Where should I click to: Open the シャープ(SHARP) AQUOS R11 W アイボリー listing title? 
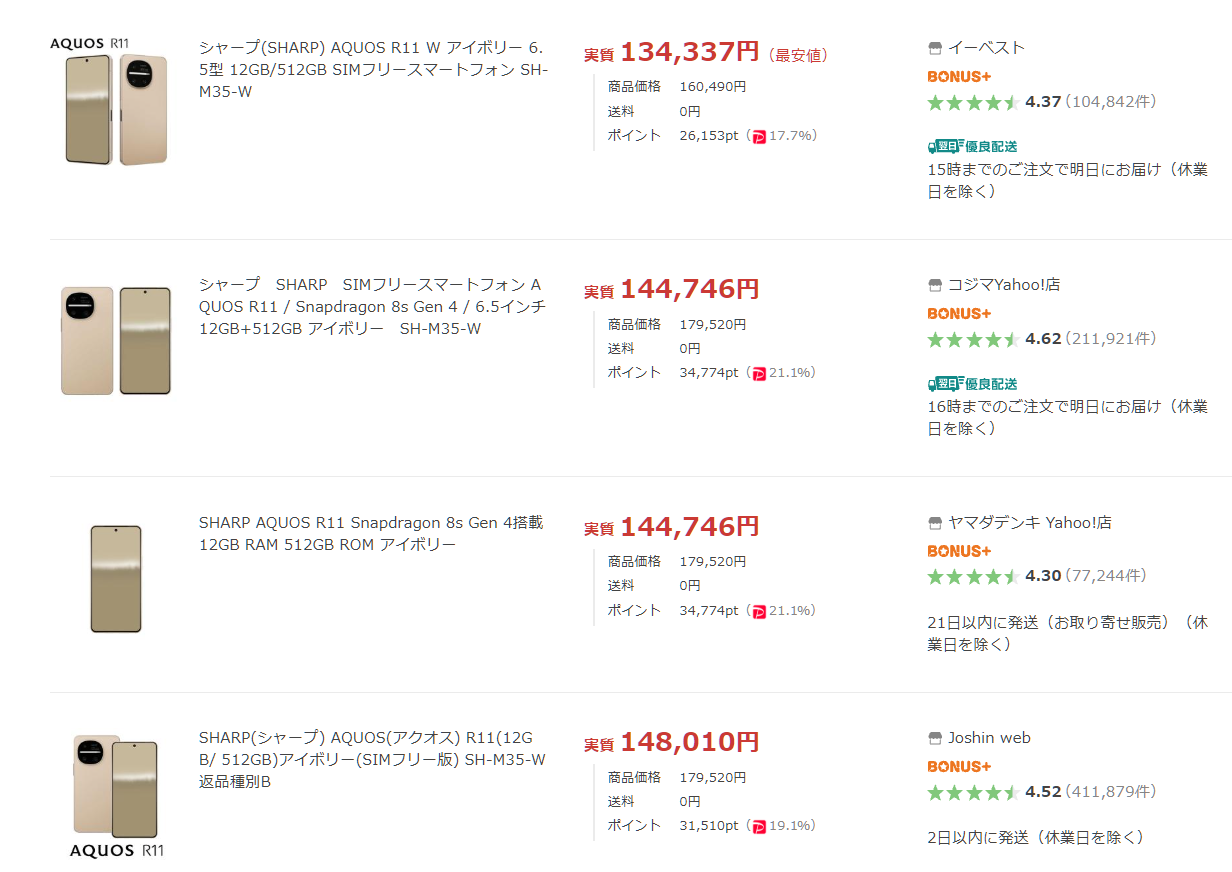pos(373,70)
